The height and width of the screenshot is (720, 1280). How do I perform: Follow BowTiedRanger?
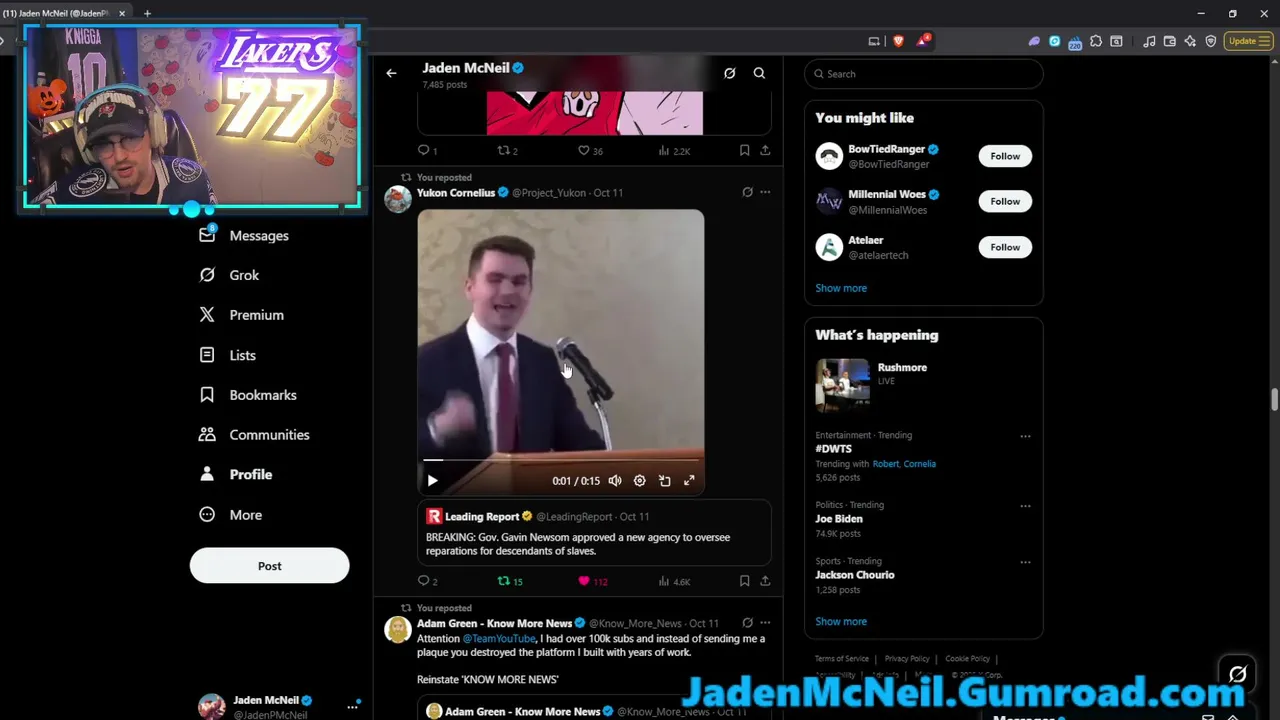pyautogui.click(x=1005, y=156)
